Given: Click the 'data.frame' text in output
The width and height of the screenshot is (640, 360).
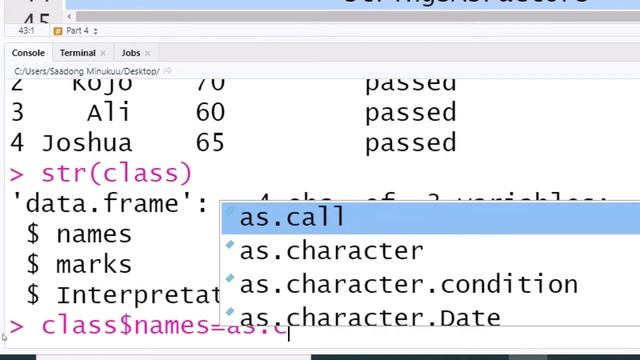Looking at the screenshot, I should (x=110, y=203).
